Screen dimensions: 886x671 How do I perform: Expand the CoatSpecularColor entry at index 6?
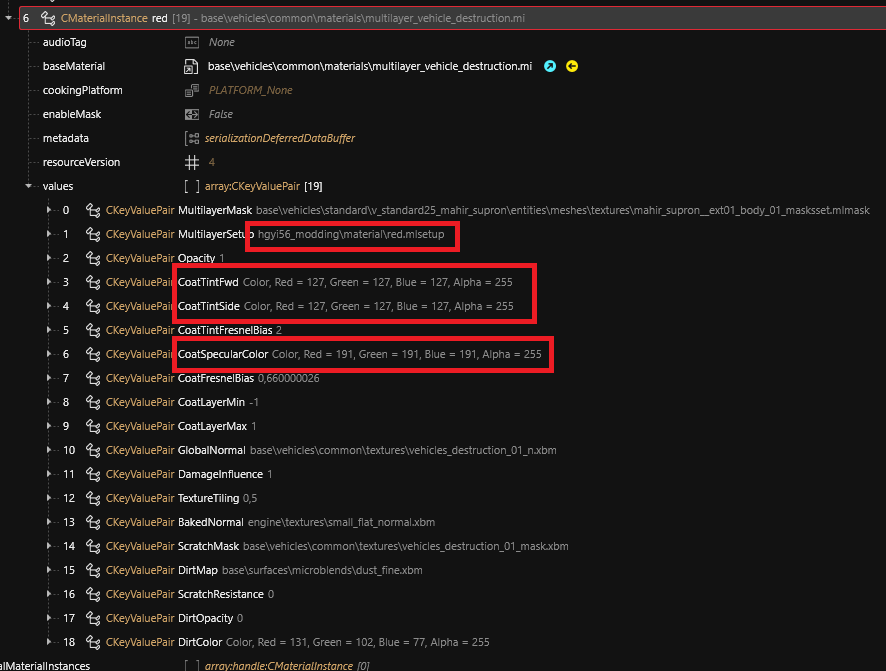(x=47, y=354)
